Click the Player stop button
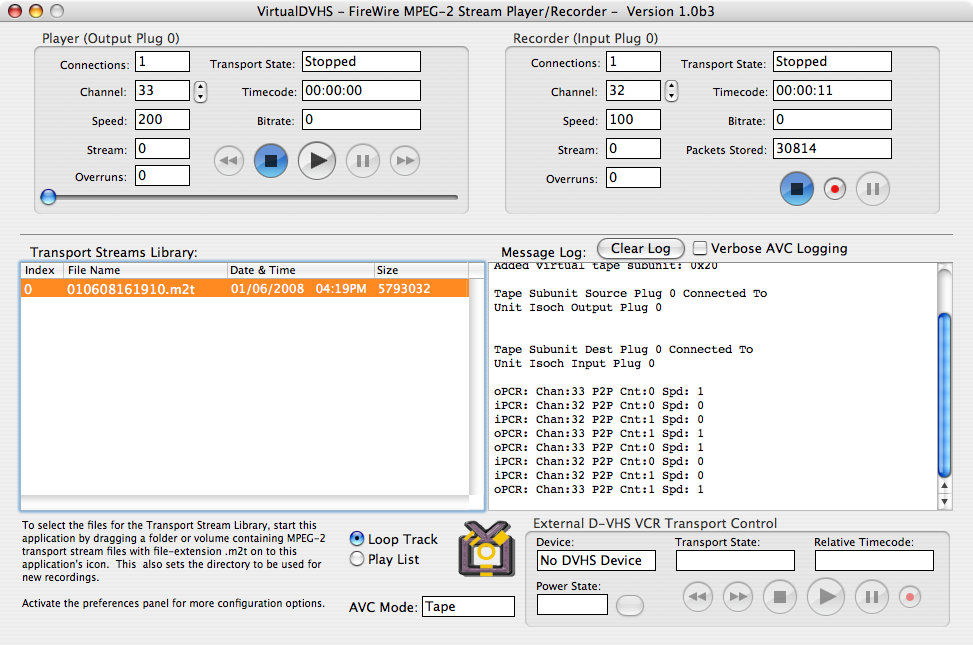Viewport: 973px width, 645px height. tap(271, 161)
